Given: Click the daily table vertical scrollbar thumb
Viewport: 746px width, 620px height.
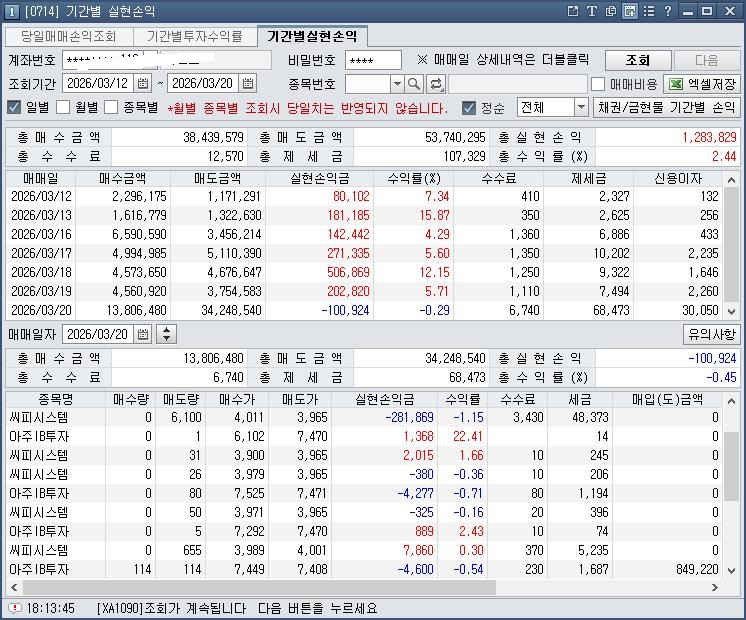Looking at the screenshot, I should [731, 244].
